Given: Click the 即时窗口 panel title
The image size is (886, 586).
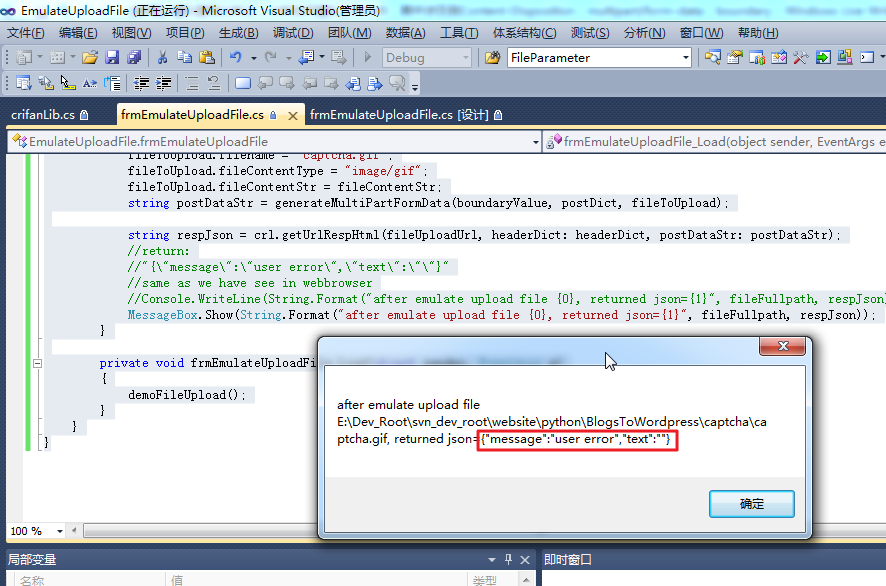Looking at the screenshot, I should point(568,559).
